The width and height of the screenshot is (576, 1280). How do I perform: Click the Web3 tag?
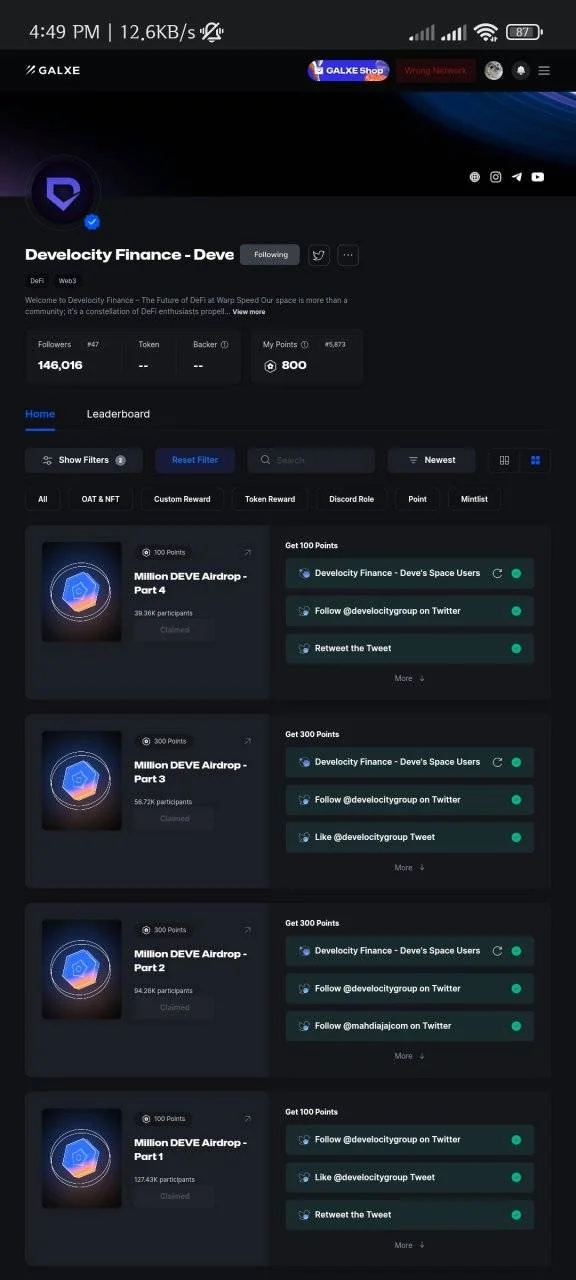point(67,281)
